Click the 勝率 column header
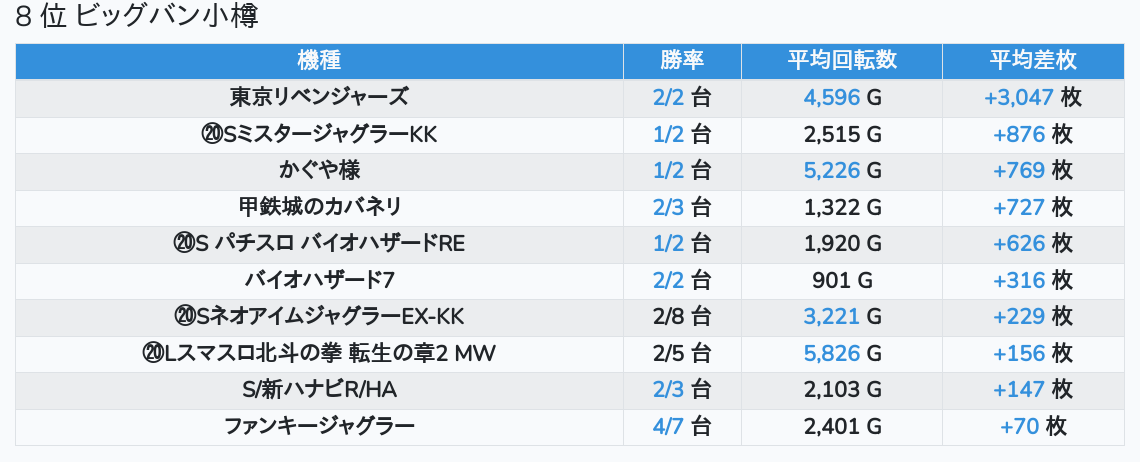This screenshot has width=1140, height=462. 682,60
